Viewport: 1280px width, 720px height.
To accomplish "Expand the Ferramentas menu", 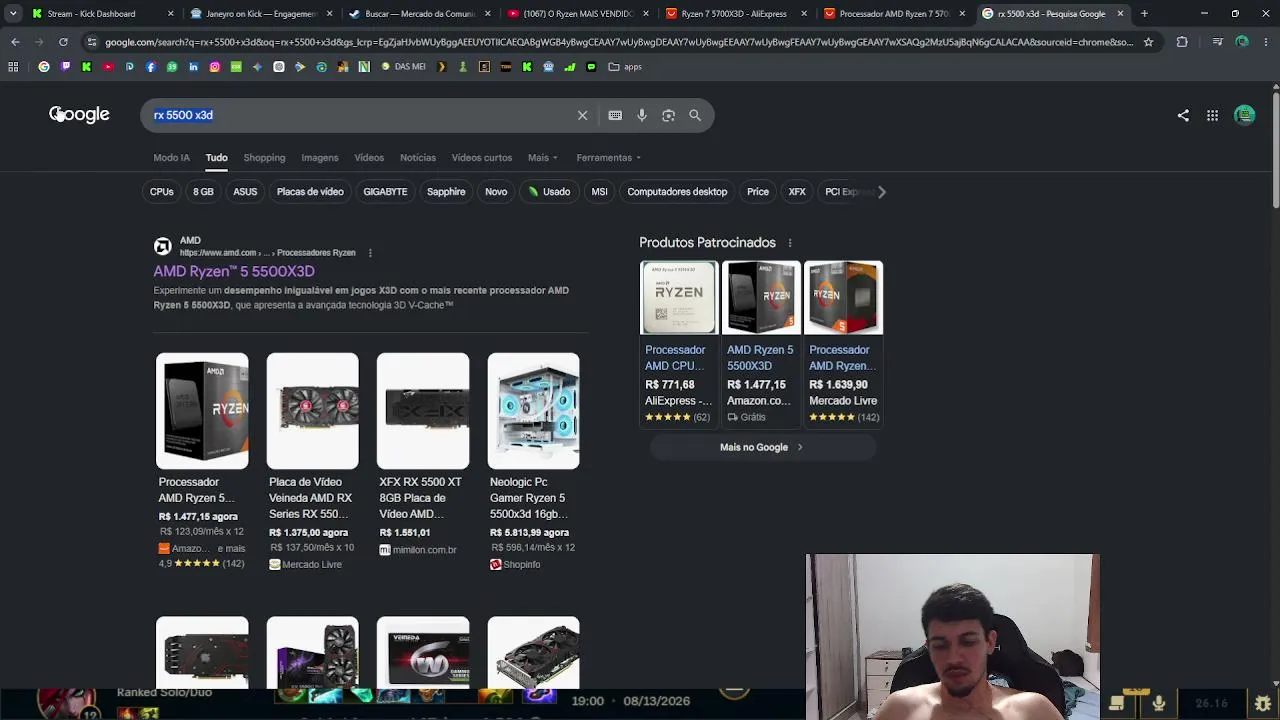I will [x=608, y=158].
